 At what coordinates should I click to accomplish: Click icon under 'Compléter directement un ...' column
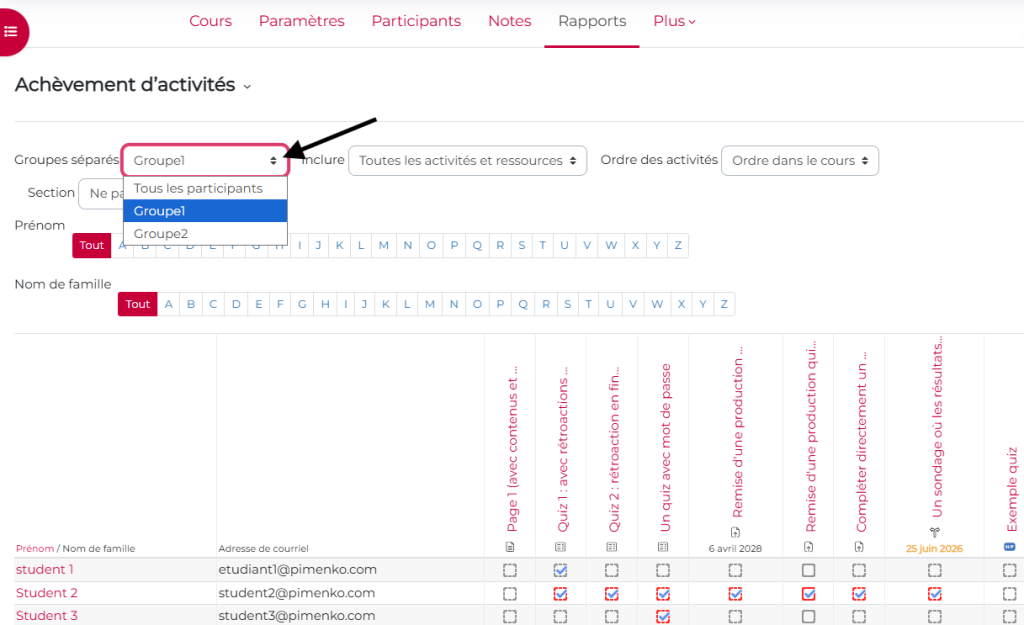(x=859, y=547)
